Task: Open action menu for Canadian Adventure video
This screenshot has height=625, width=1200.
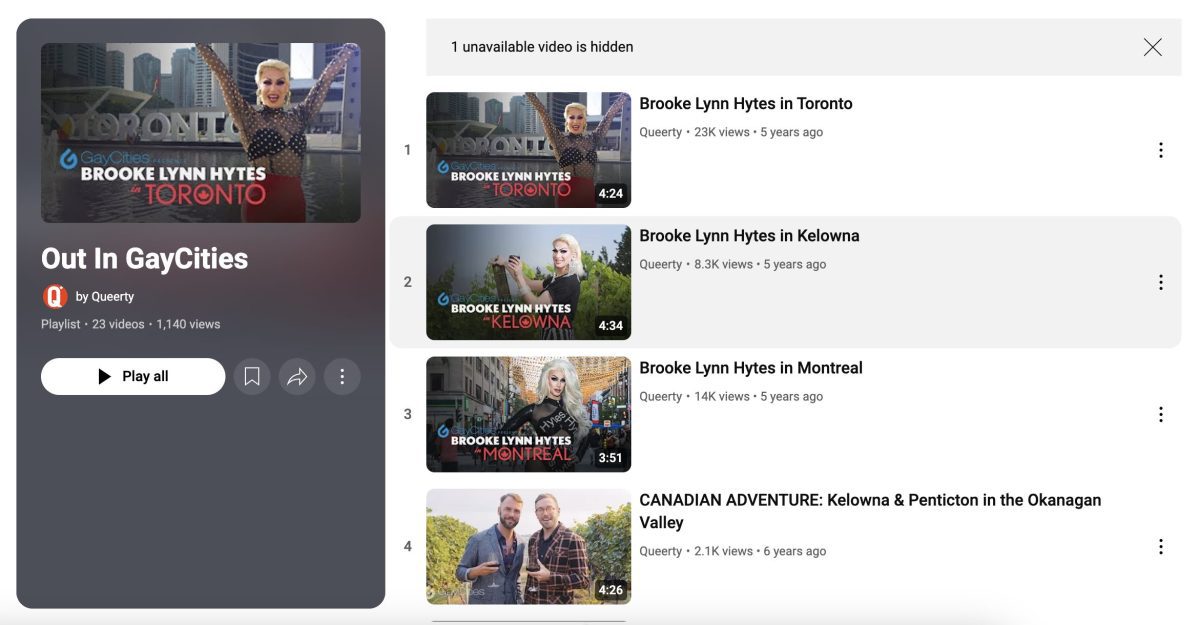Action: pos(1160,547)
